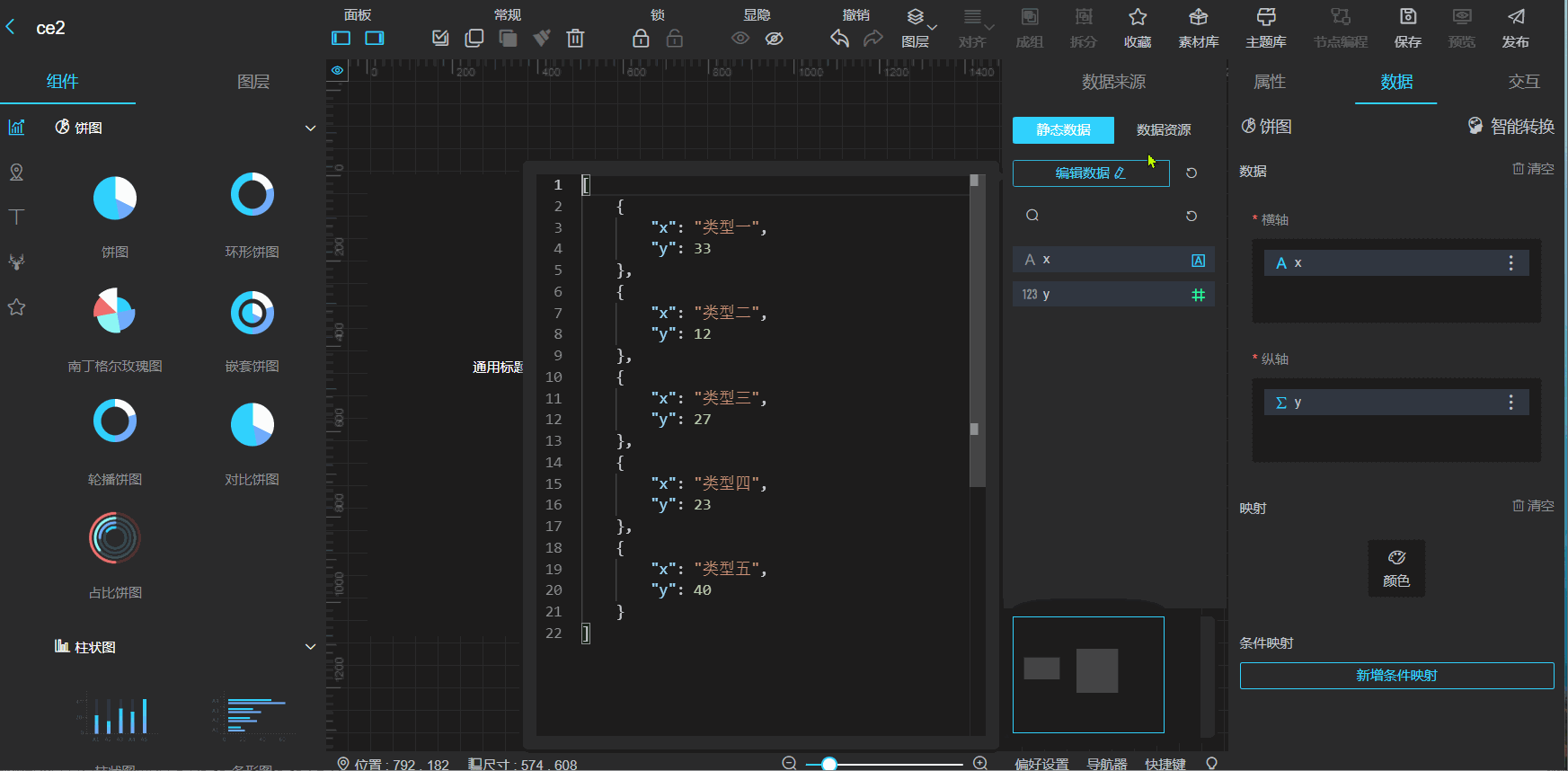Select the deer decoration category sidebar icon
Viewport: 1568px width, 771px height.
[16, 261]
